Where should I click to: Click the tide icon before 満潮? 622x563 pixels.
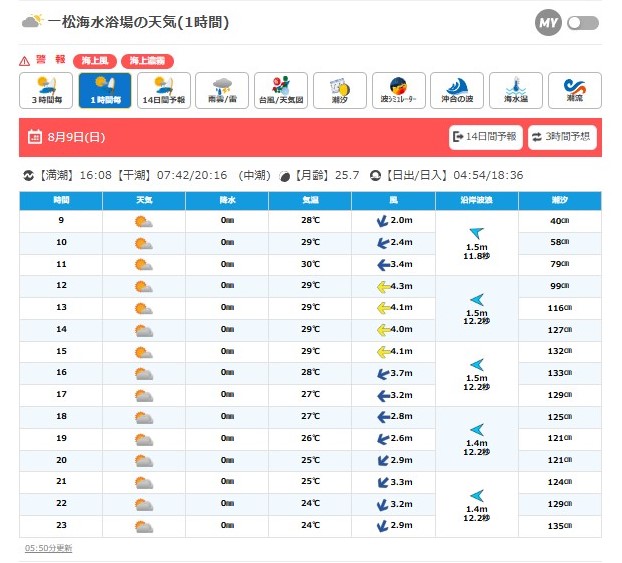(x=29, y=175)
